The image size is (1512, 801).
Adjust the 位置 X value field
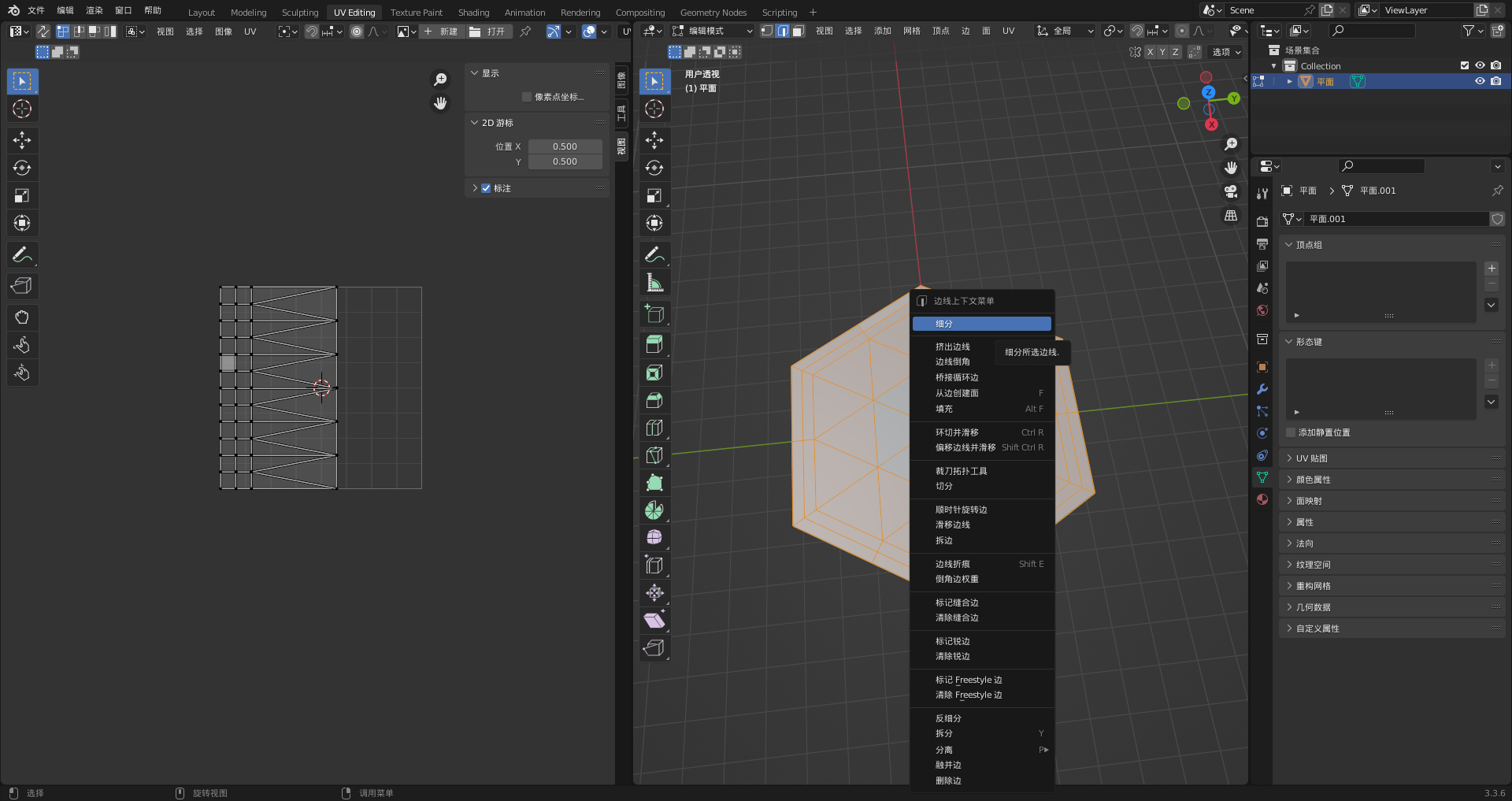(565, 146)
